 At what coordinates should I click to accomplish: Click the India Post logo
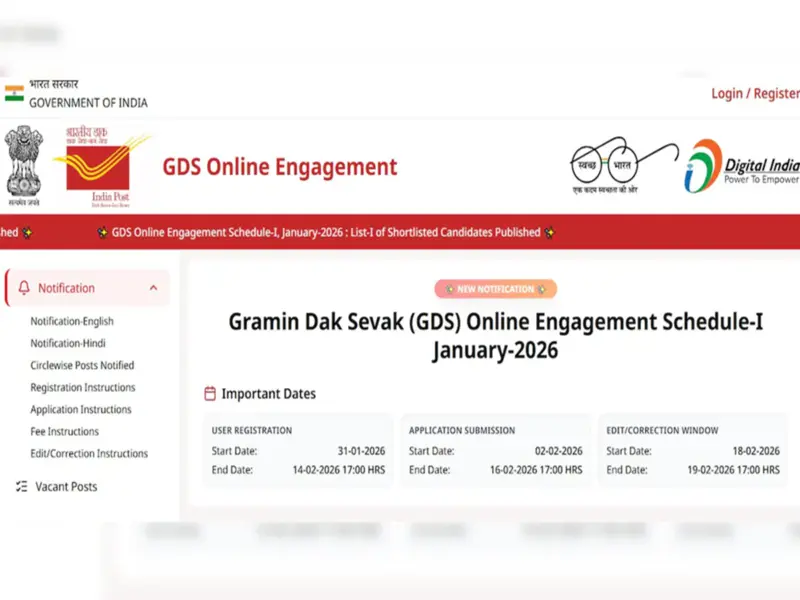pyautogui.click(x=98, y=165)
